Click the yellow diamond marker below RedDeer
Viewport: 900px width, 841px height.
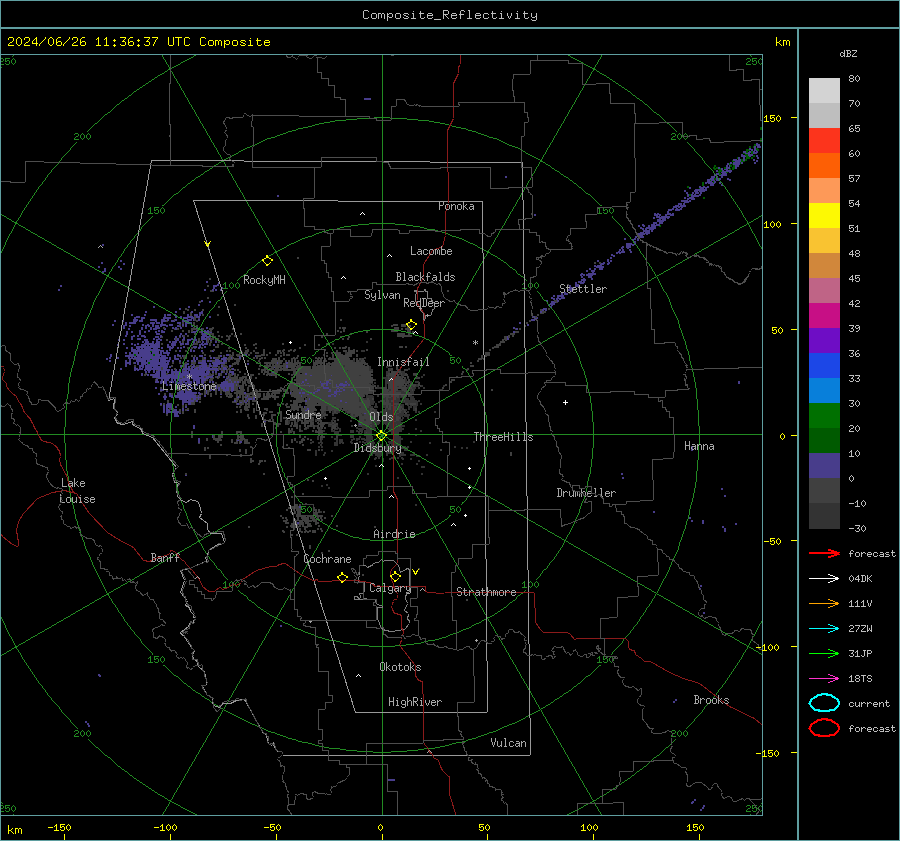click(412, 325)
